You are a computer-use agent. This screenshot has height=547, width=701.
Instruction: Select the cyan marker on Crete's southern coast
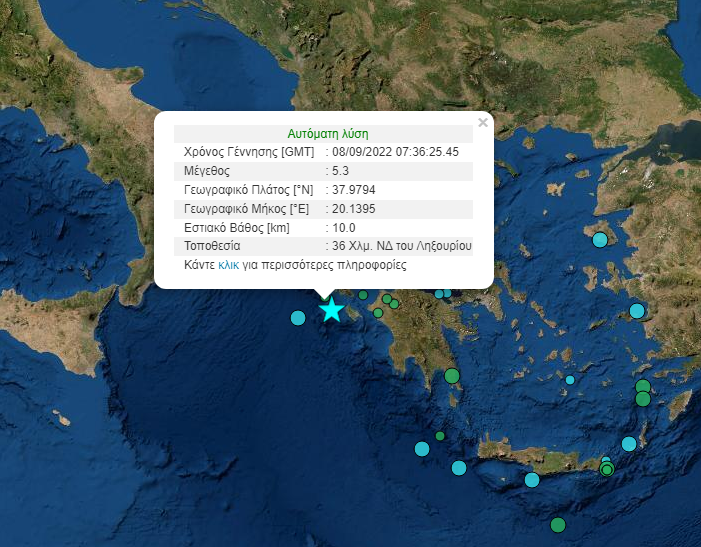[x=532, y=480]
